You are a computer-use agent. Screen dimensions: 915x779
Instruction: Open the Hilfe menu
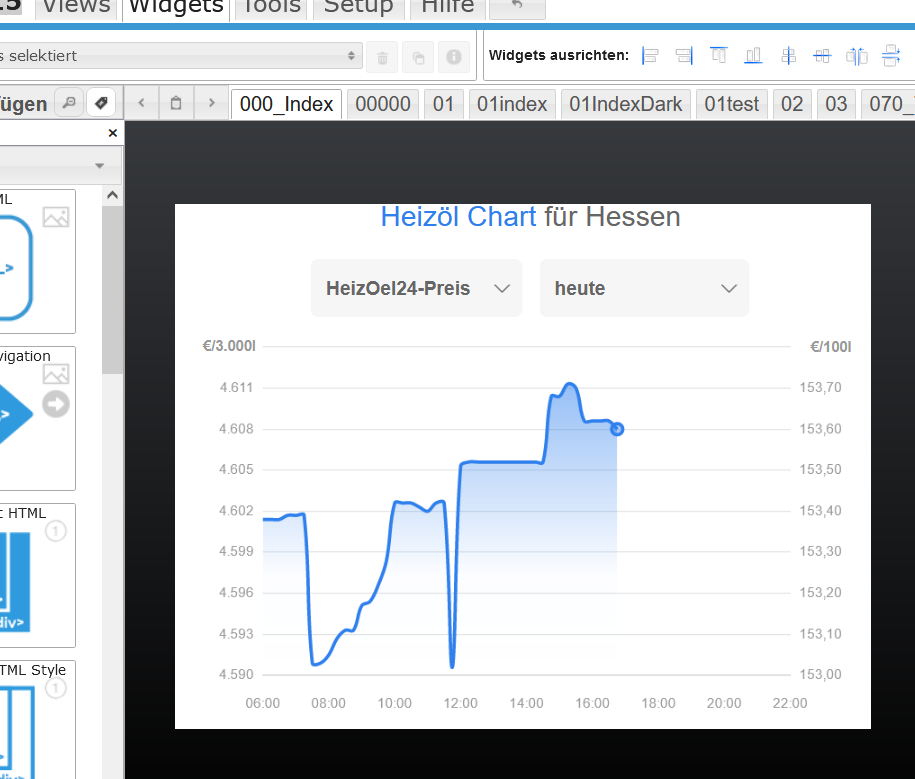[448, 7]
